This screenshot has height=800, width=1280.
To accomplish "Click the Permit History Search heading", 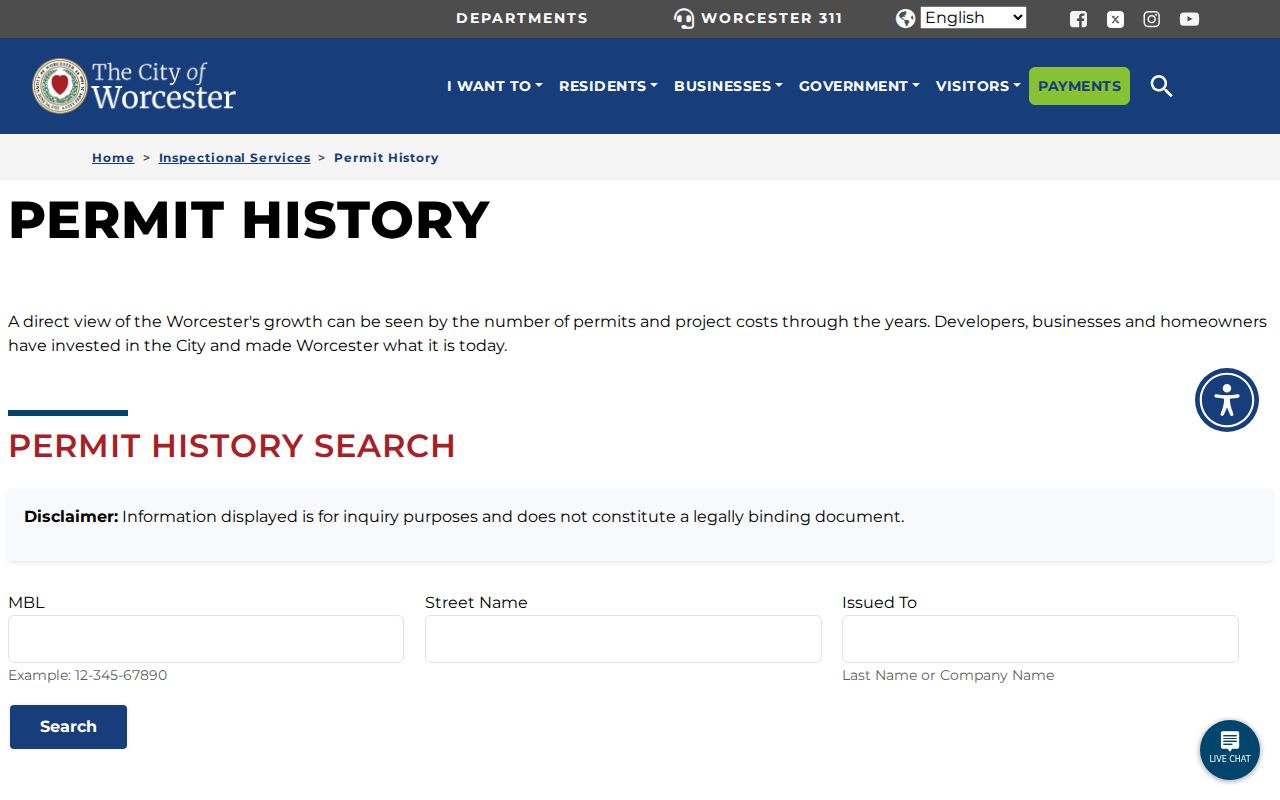I will click(232, 446).
